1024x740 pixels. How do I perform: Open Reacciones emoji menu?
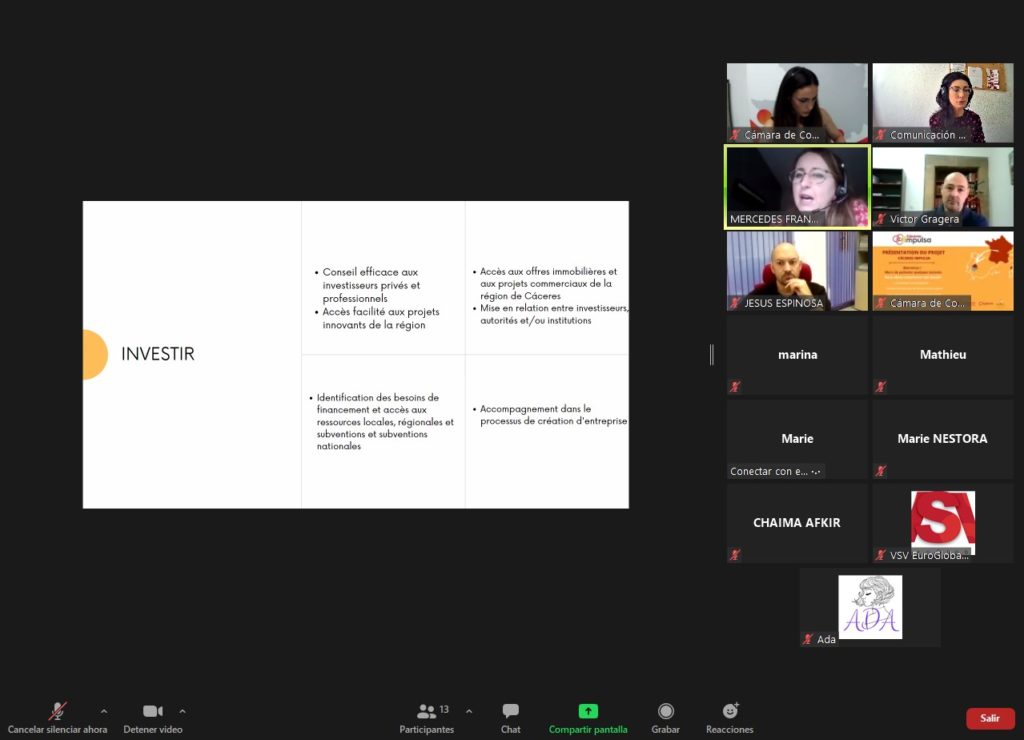[729, 712]
